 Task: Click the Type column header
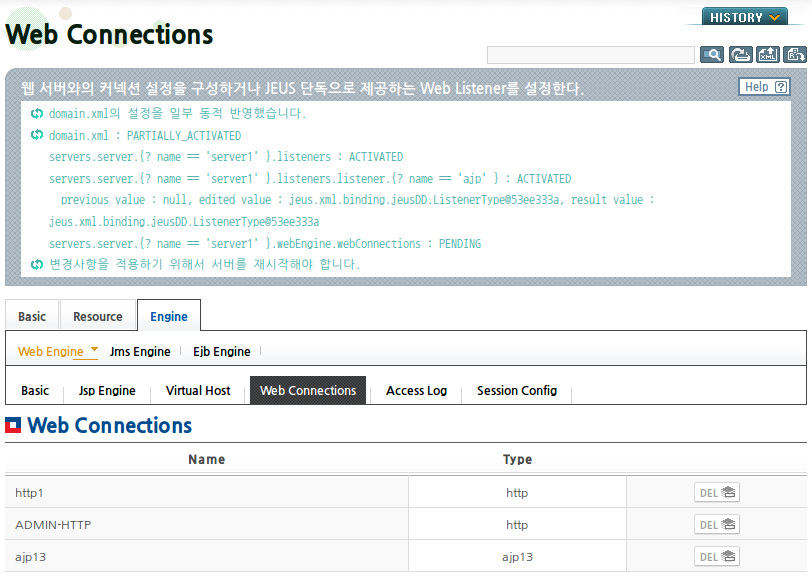tap(517, 459)
